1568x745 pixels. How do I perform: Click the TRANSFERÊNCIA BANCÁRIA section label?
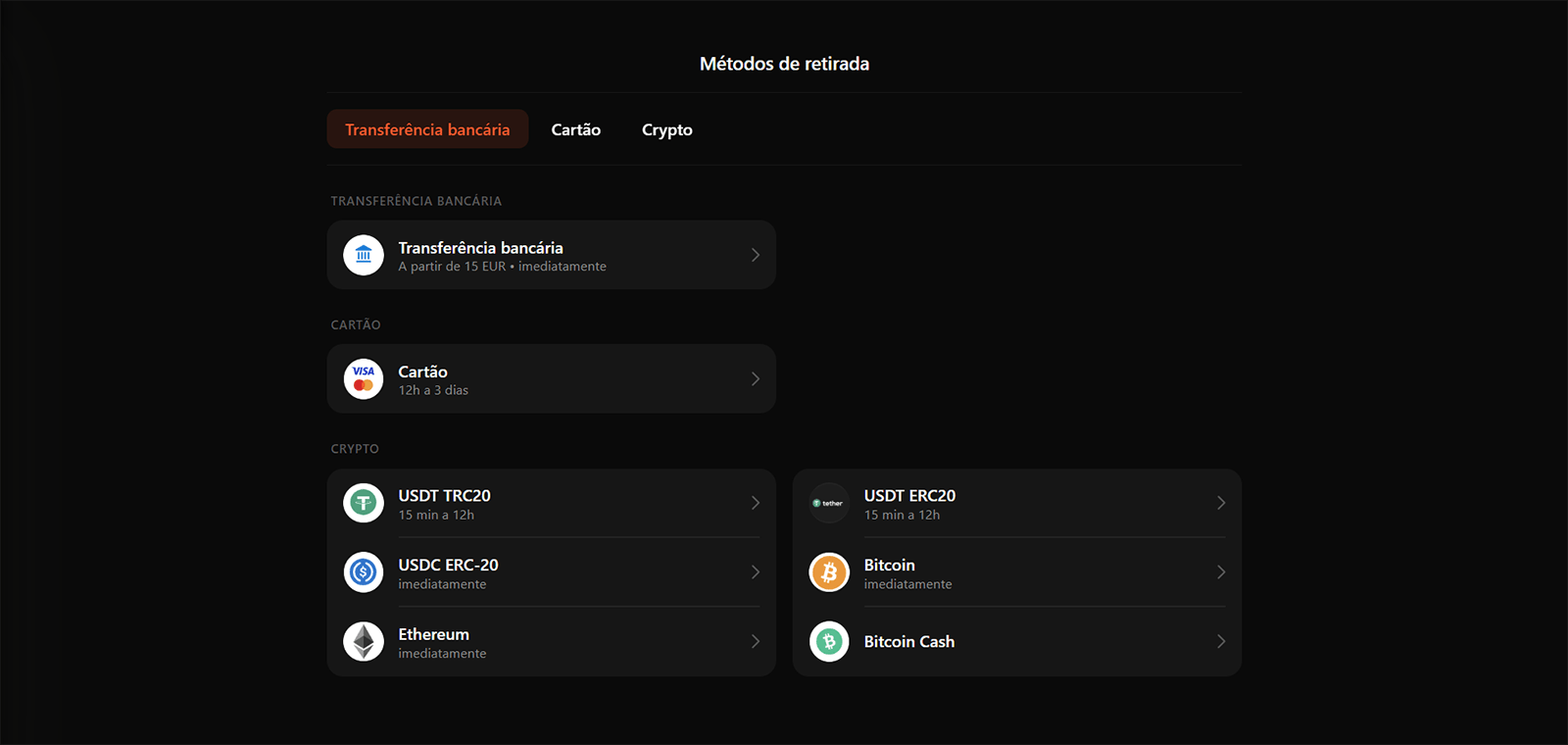coord(416,201)
